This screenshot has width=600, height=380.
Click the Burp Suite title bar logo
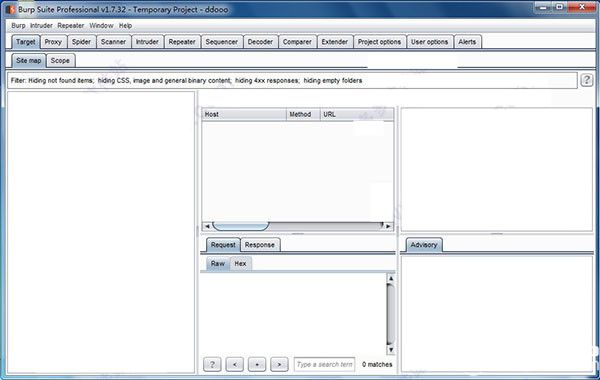point(10,9)
